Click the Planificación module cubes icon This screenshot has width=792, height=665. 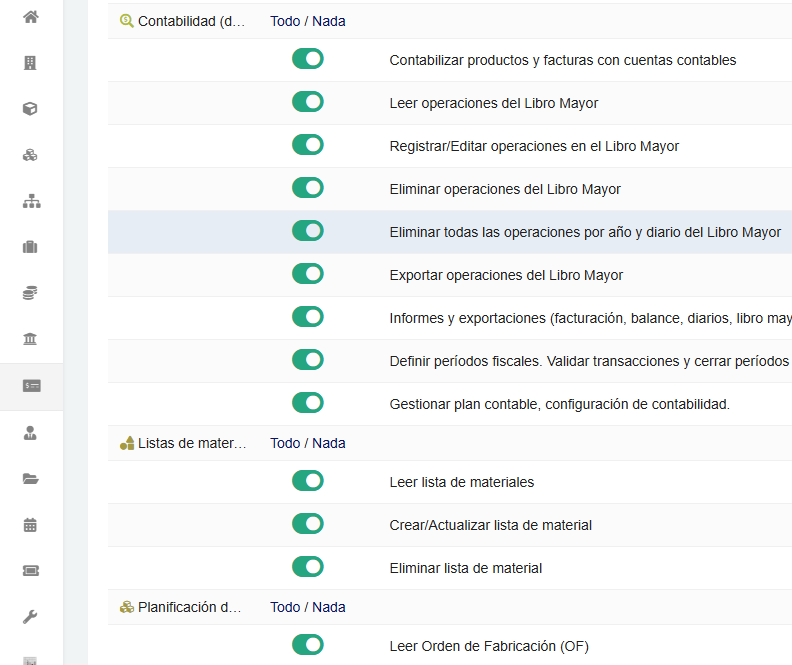pos(127,607)
